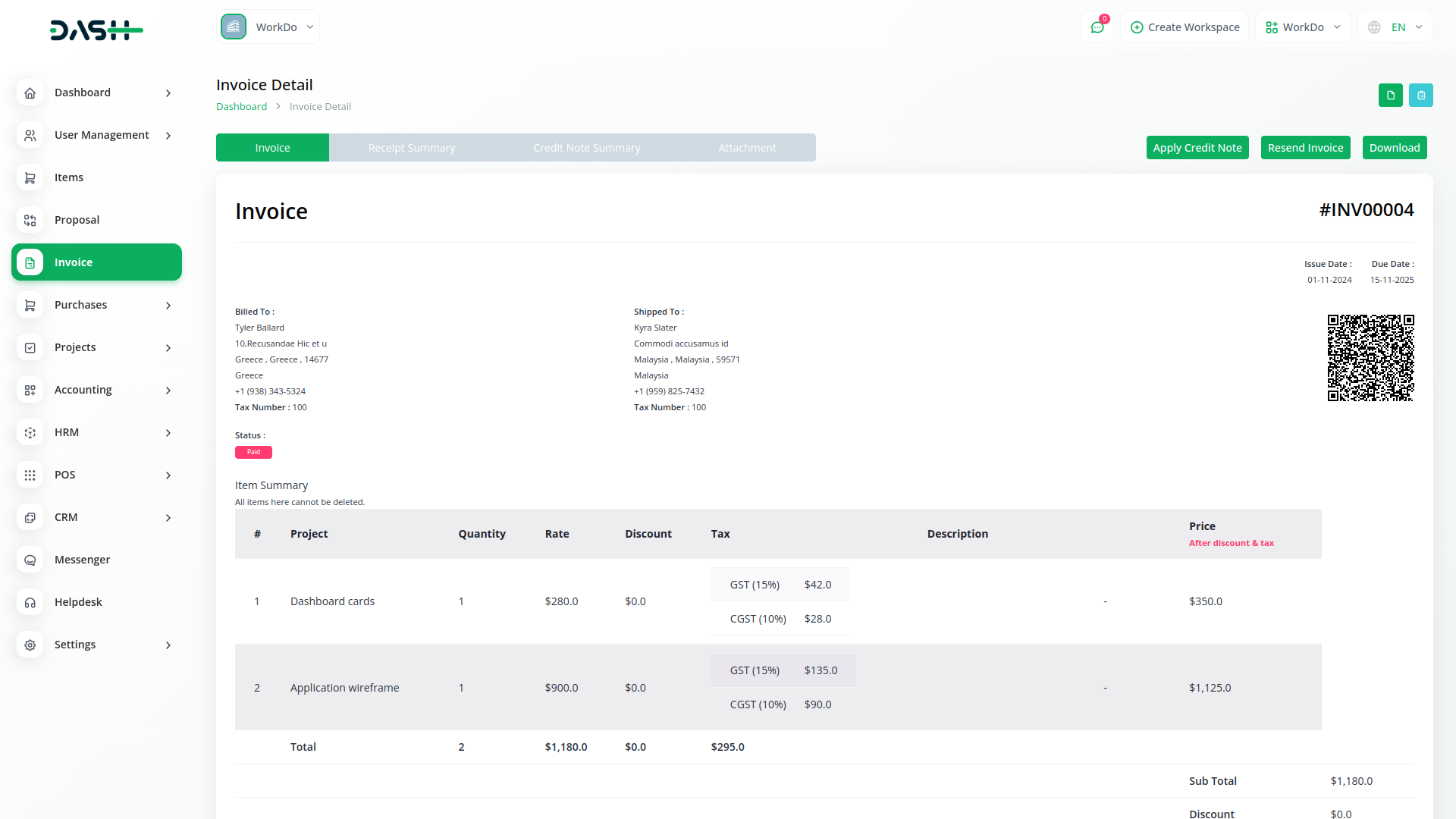
Task: Switch to the Receipt Summary tab
Action: pos(412,147)
